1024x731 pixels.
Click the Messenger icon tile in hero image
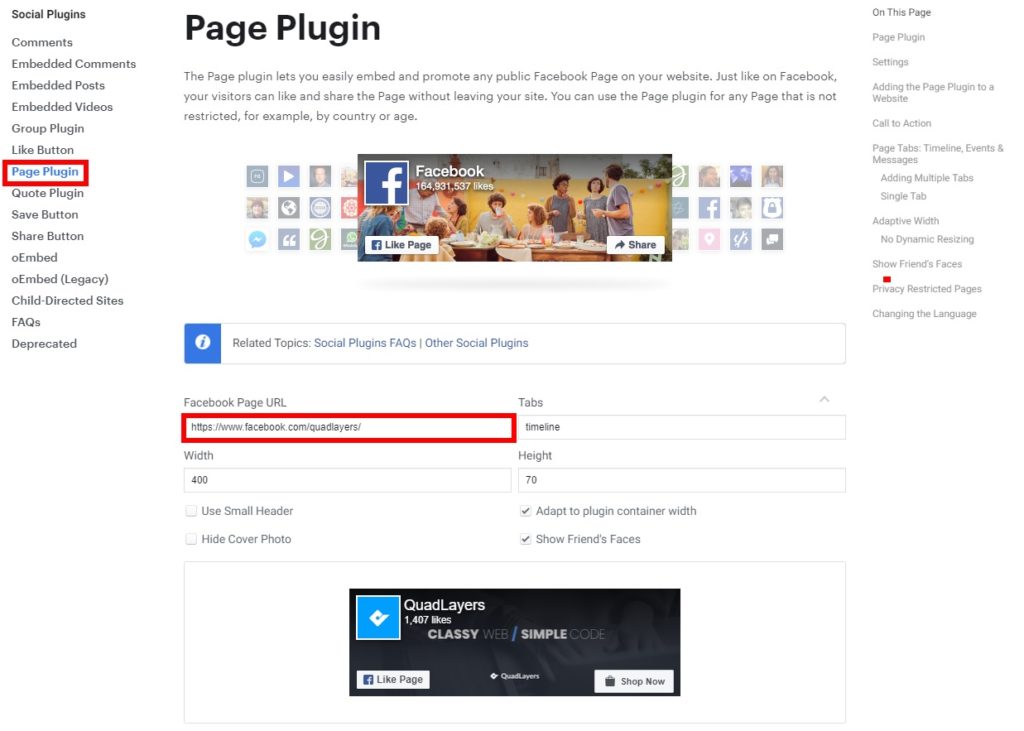pyautogui.click(x=257, y=239)
